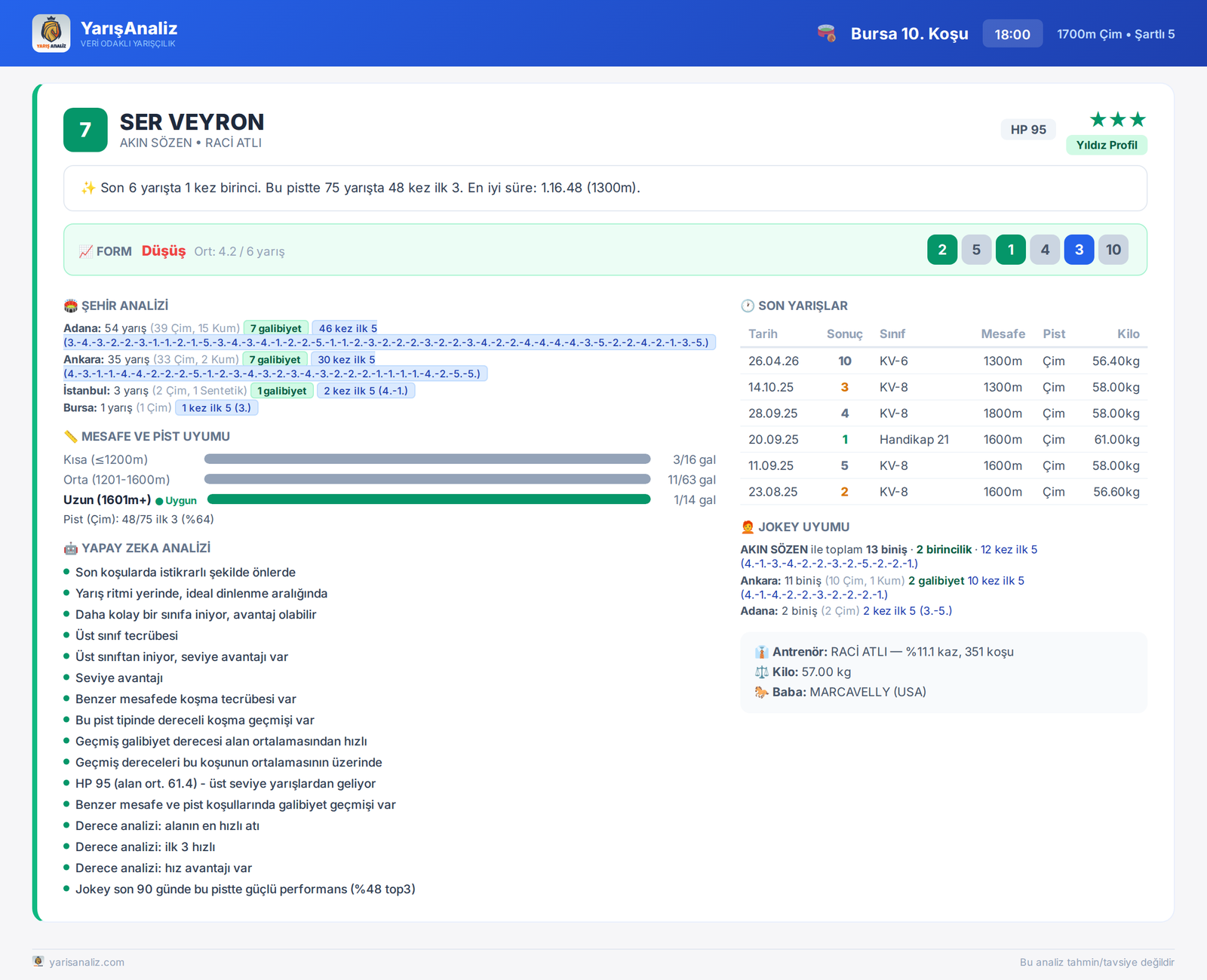This screenshot has width=1207, height=980.
Task: Click the grey form box showing 4
Action: tap(1045, 250)
